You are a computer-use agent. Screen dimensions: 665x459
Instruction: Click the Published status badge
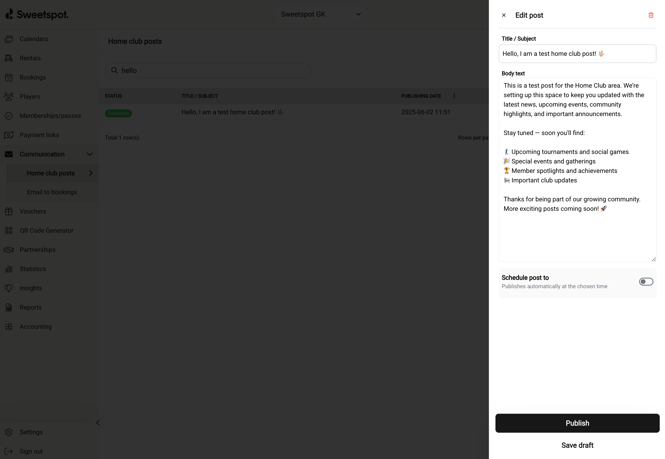point(118,113)
